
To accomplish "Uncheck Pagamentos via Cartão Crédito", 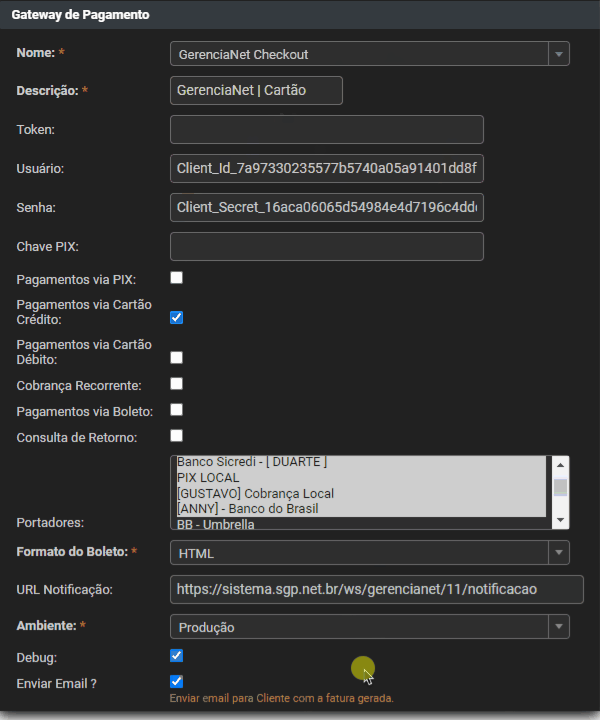I will (176, 317).
